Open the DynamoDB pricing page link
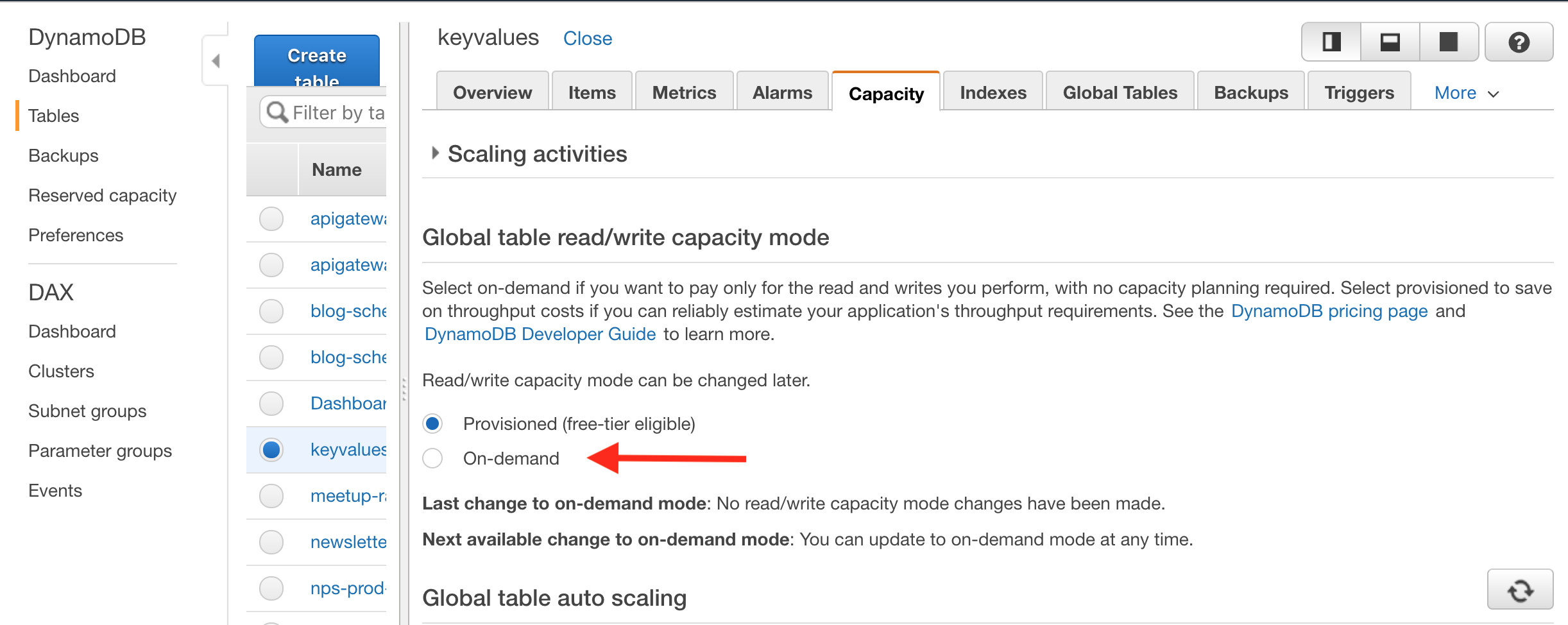The width and height of the screenshot is (1568, 625). point(1329,311)
